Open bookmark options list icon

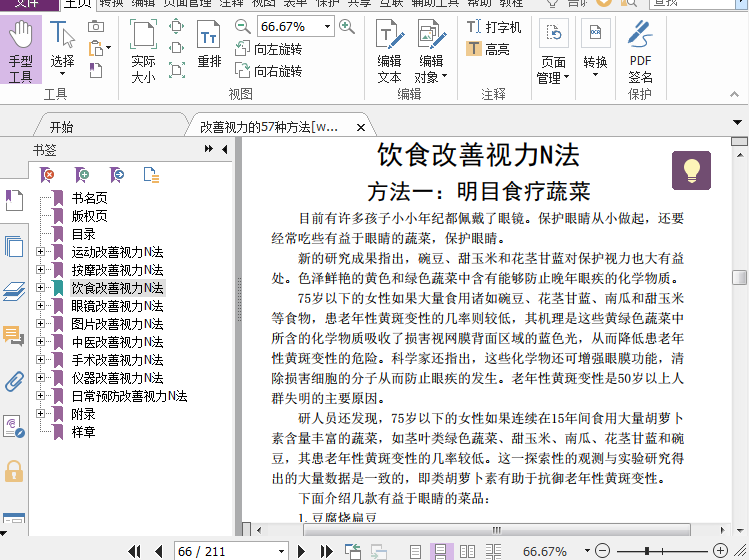(x=151, y=175)
